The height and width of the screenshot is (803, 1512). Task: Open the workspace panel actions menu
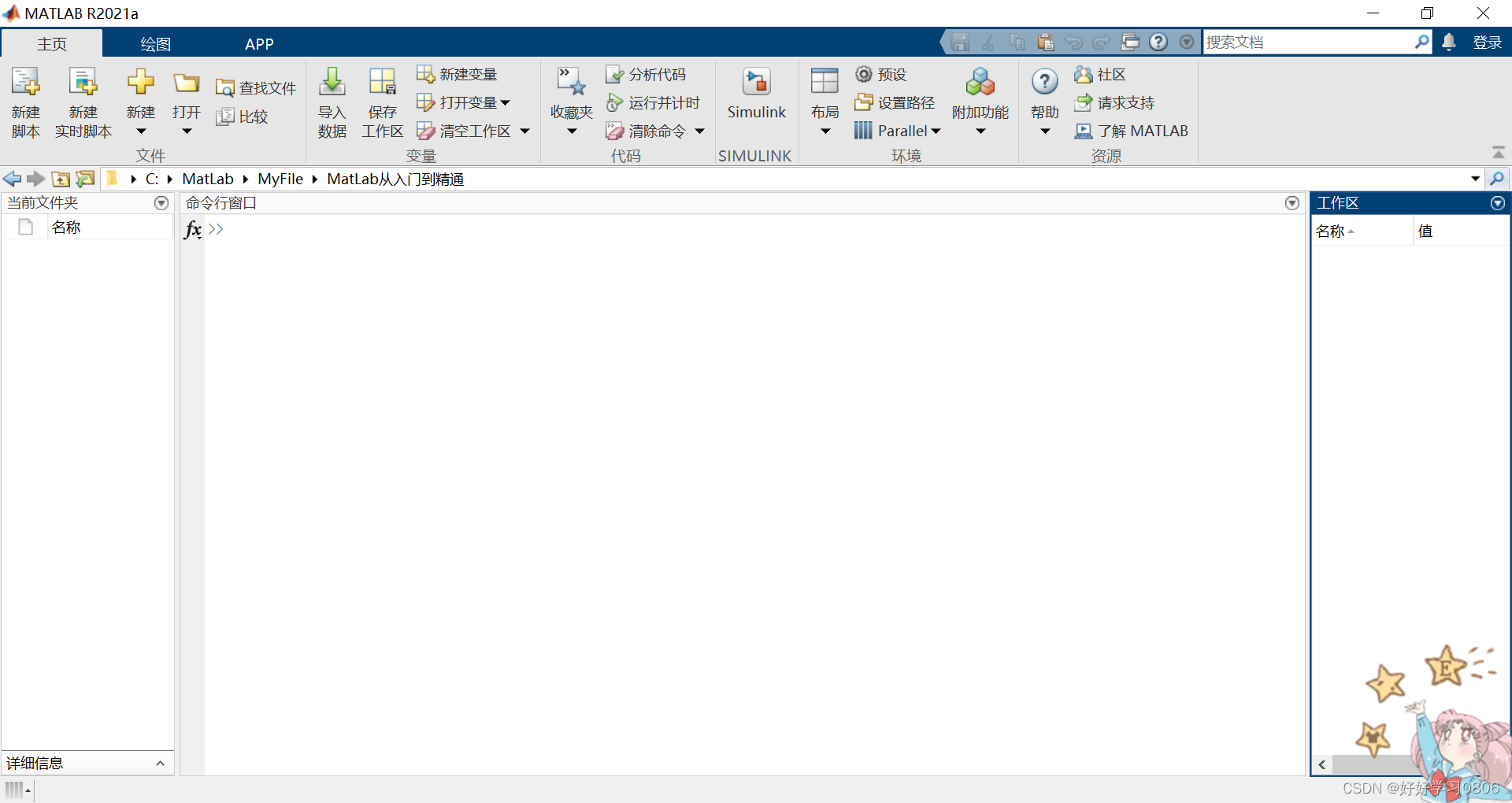click(x=1497, y=203)
